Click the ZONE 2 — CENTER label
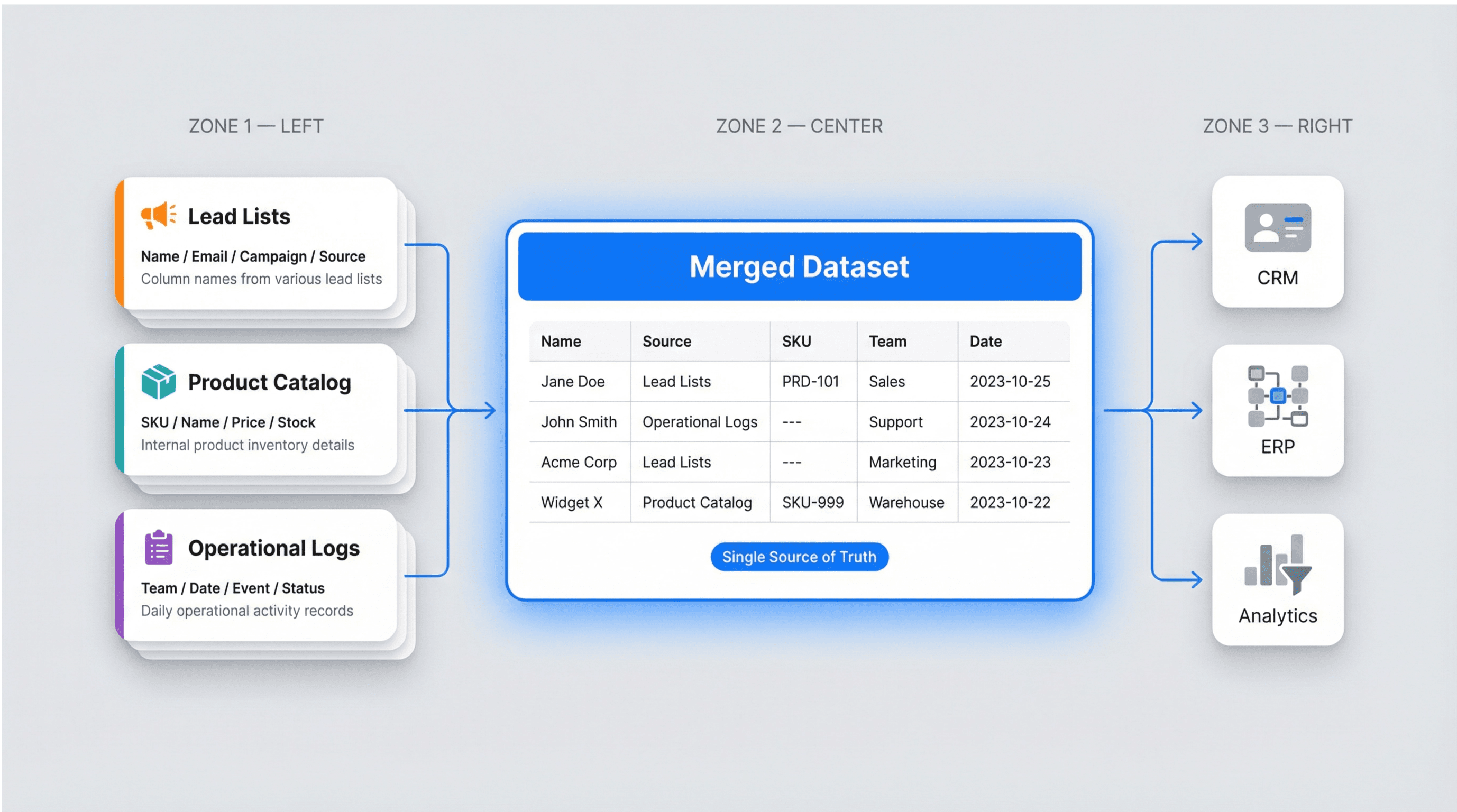This screenshot has width=1457, height=812. coord(799,125)
